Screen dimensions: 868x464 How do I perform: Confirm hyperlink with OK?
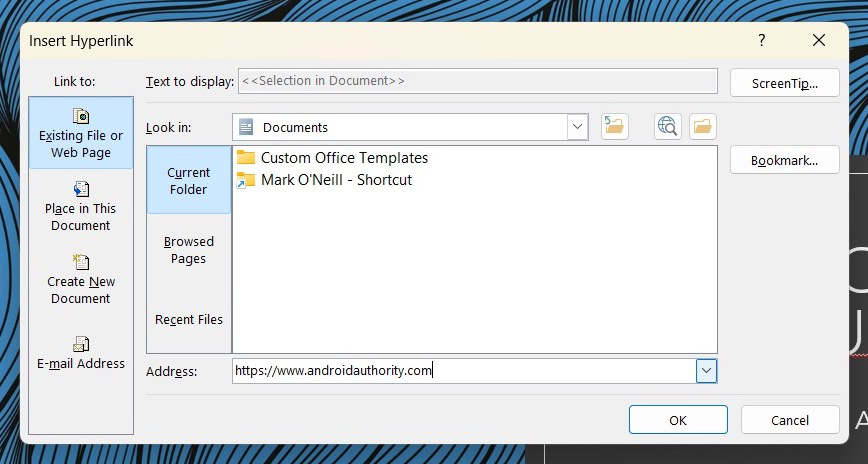tap(678, 420)
